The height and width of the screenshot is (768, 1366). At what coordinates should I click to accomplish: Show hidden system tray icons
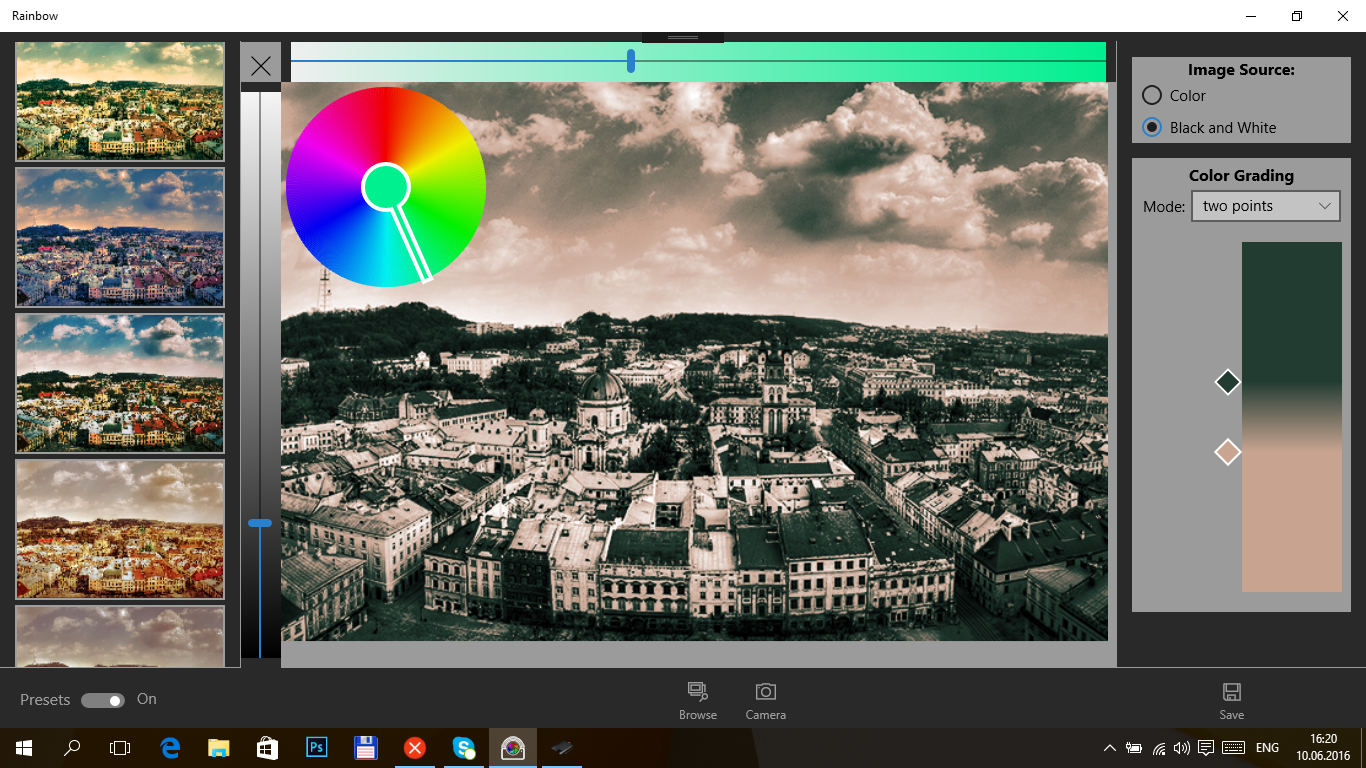pos(1110,748)
